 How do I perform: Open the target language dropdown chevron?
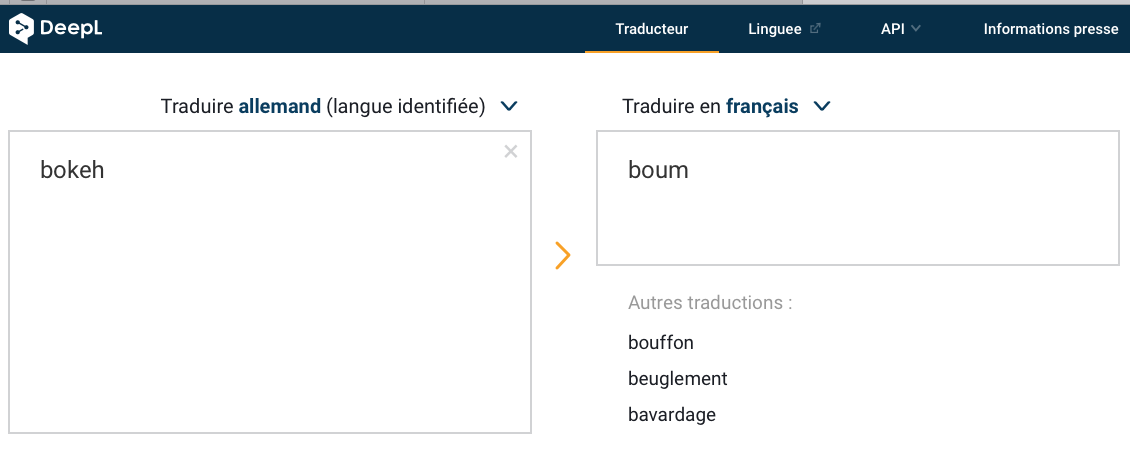click(822, 106)
